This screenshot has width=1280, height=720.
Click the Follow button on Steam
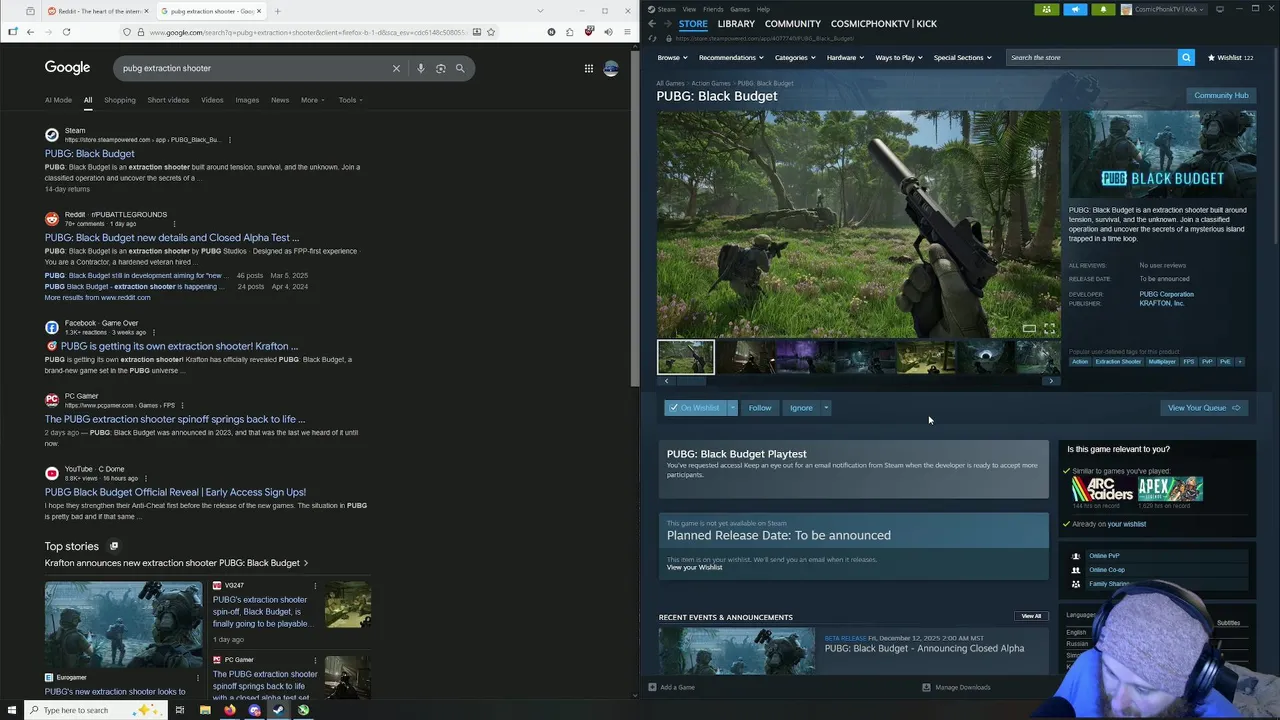(x=760, y=408)
